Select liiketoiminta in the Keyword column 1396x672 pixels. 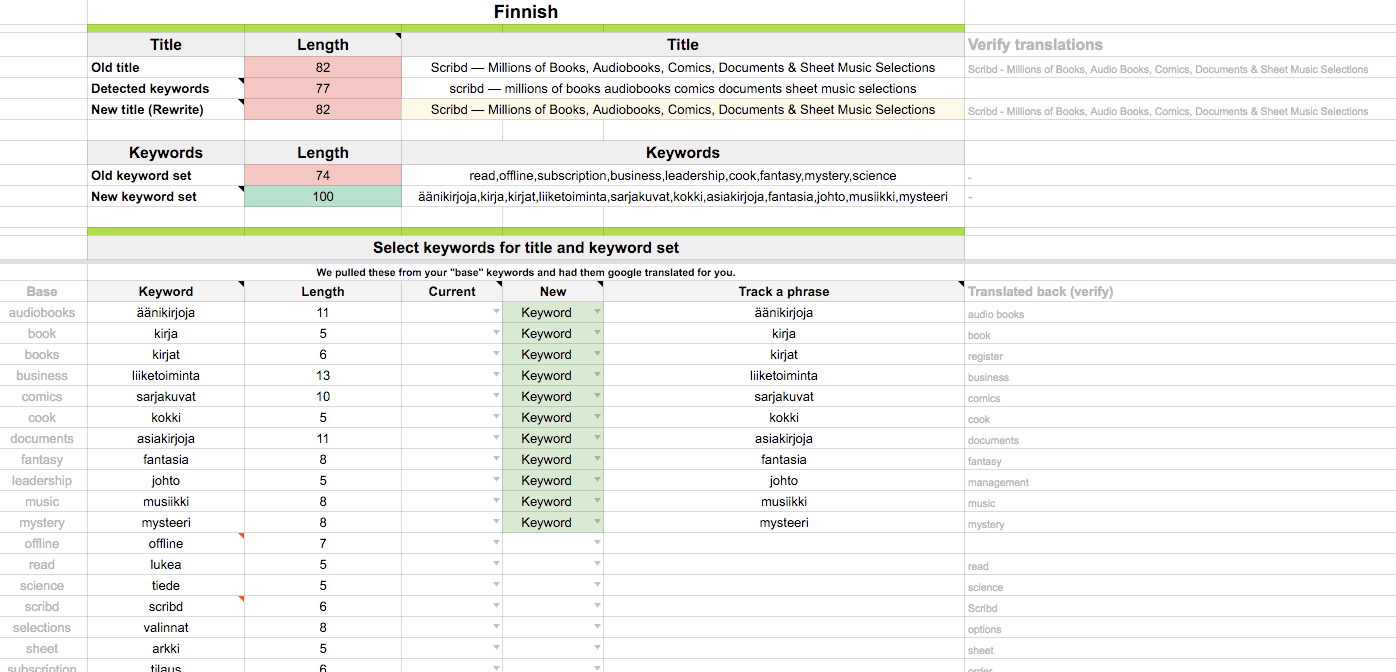click(x=166, y=375)
